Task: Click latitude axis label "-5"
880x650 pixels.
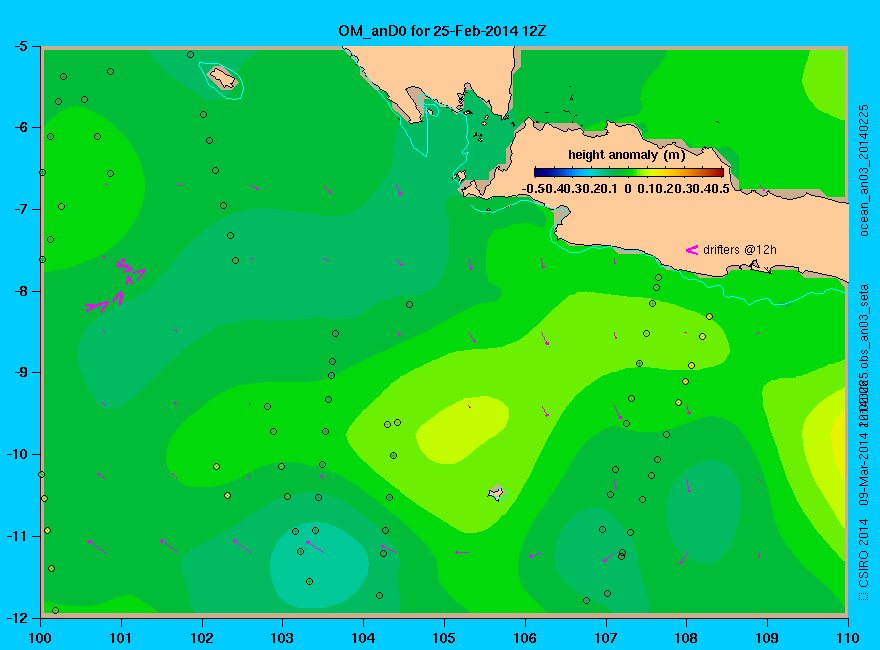Action: tap(20, 46)
